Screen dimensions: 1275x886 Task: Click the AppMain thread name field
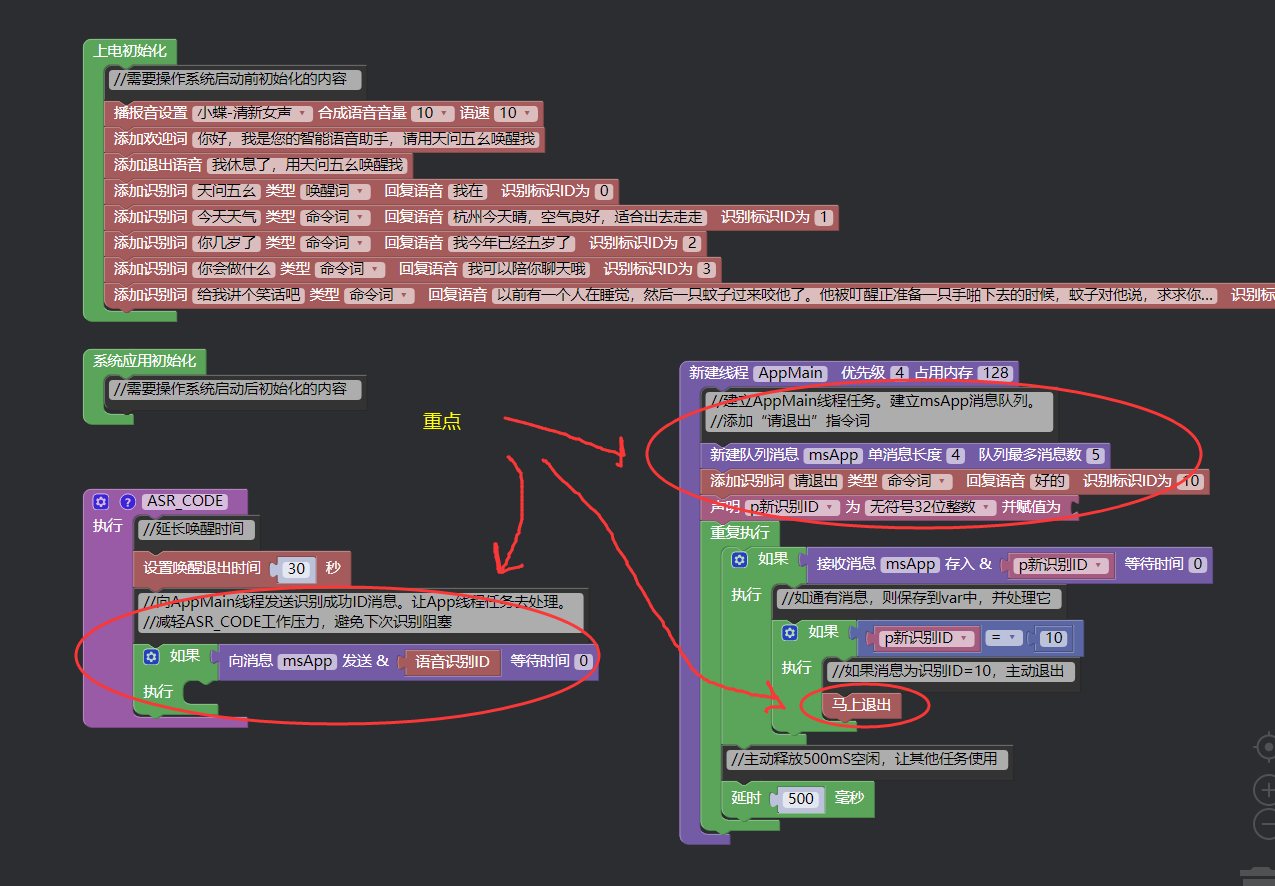[790, 373]
